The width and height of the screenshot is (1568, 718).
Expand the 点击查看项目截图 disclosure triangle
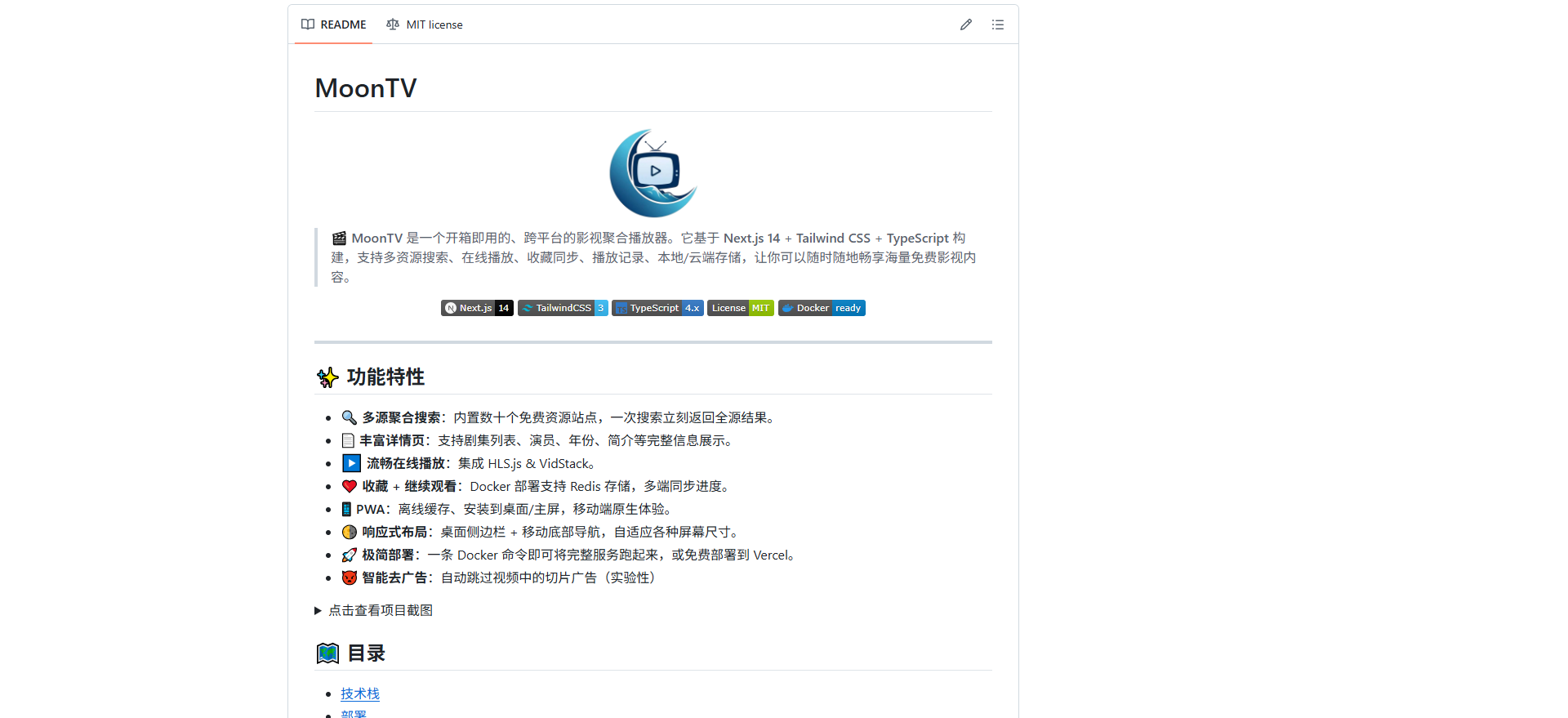(318, 610)
